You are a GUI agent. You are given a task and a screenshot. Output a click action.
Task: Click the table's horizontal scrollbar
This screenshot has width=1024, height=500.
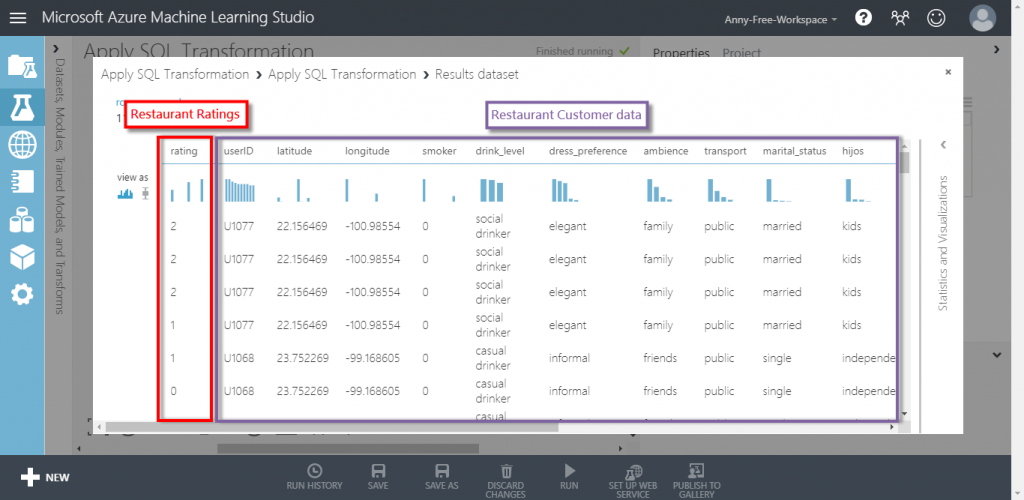(331, 427)
